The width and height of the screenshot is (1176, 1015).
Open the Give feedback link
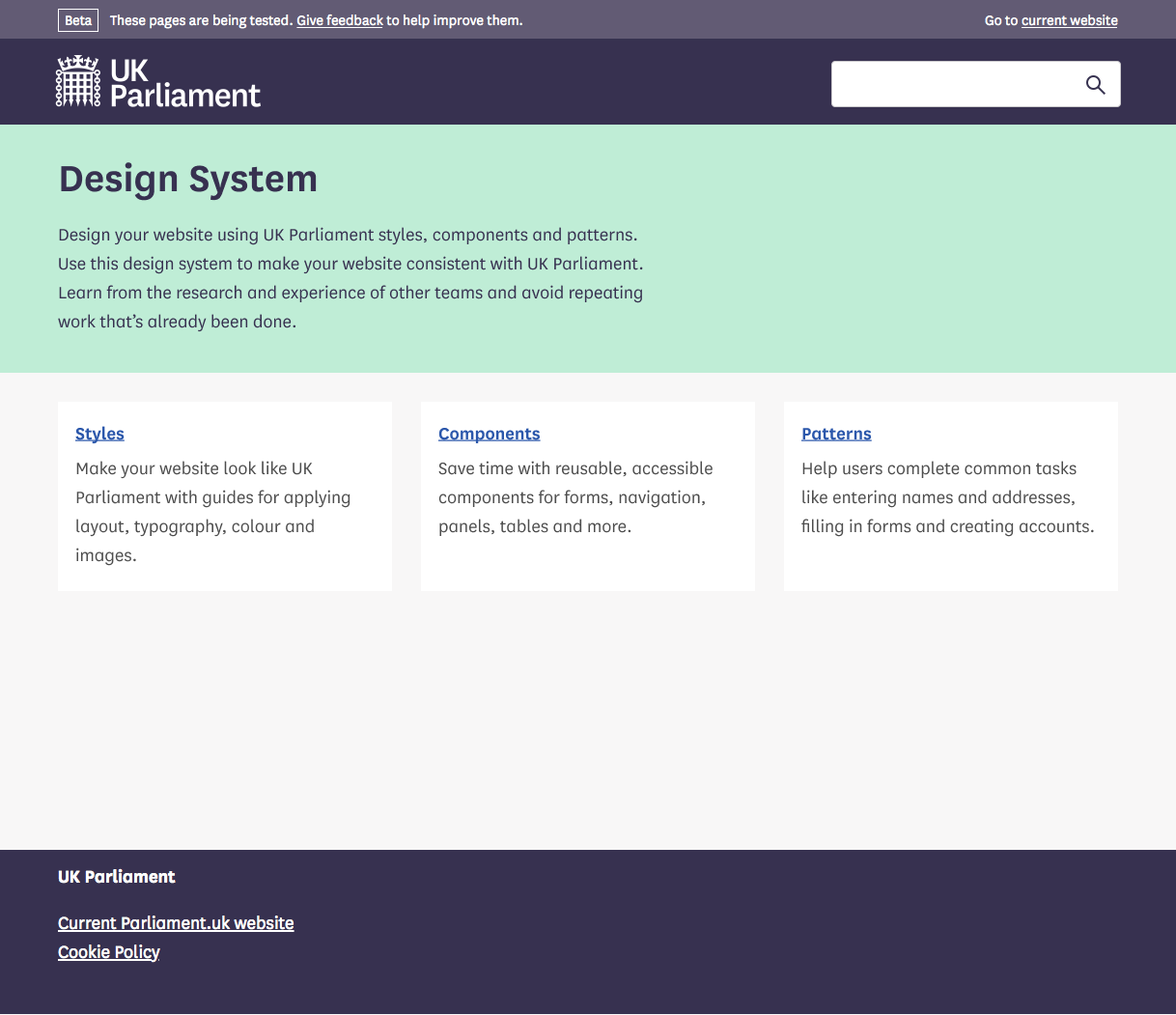pyautogui.click(x=340, y=20)
